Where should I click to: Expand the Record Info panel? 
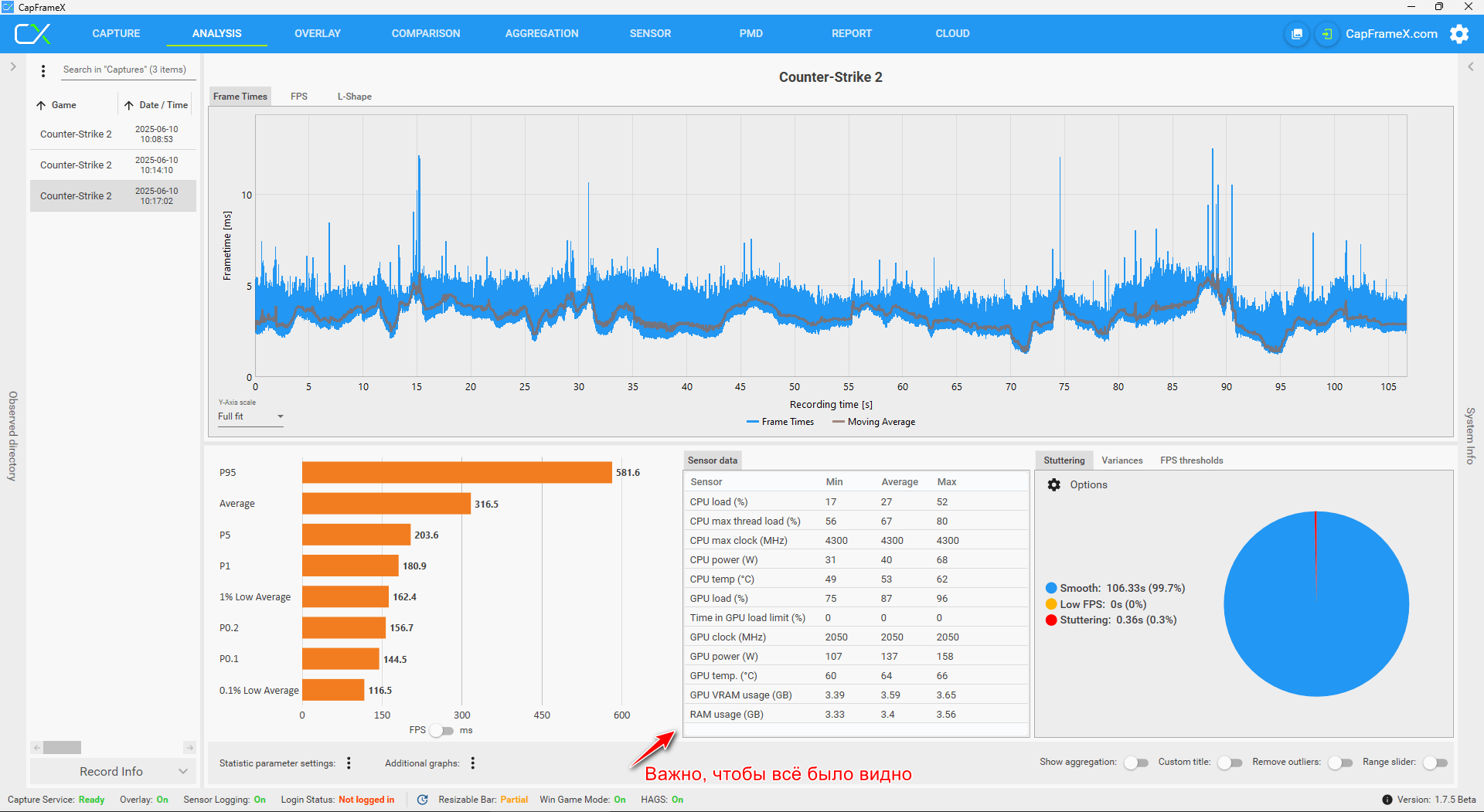[x=113, y=771]
